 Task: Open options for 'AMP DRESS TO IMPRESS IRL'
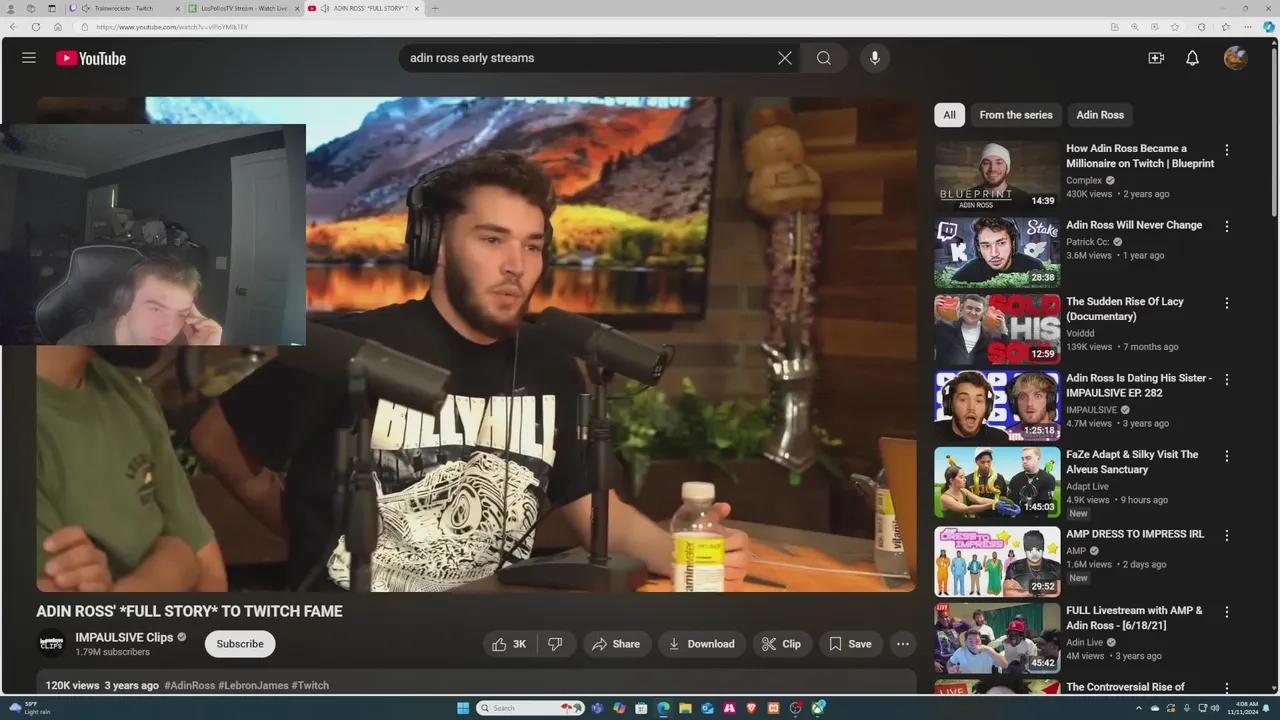pyautogui.click(x=1227, y=536)
